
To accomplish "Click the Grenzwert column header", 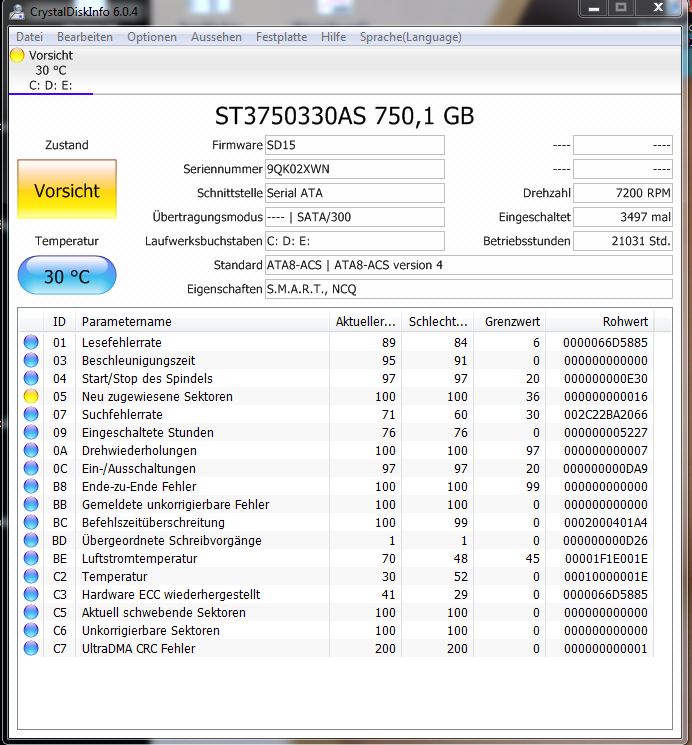I will click(510, 322).
